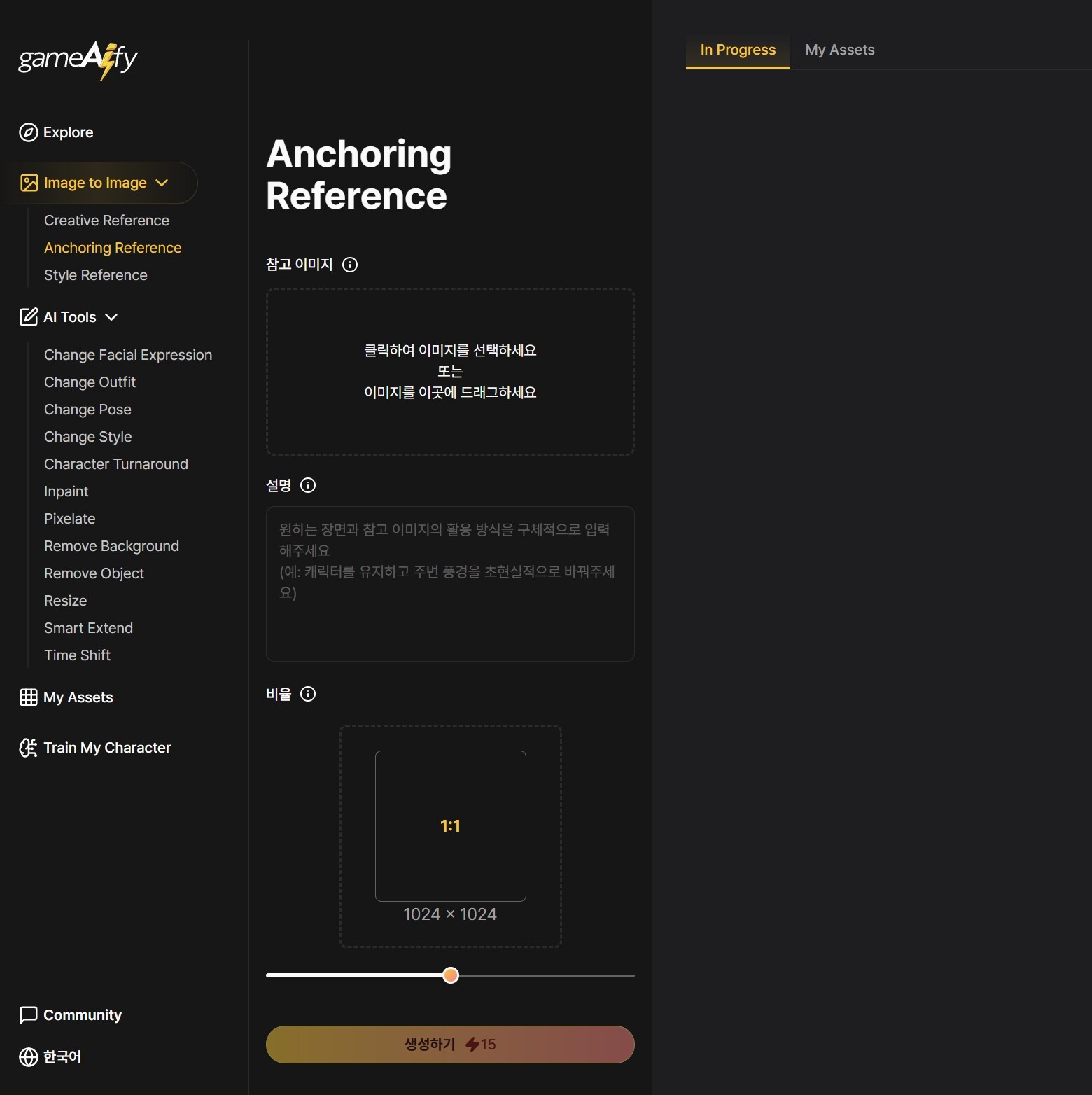Image resolution: width=1092 pixels, height=1095 pixels.
Task: Open the 한국어 language selector
Action: pos(62,1057)
